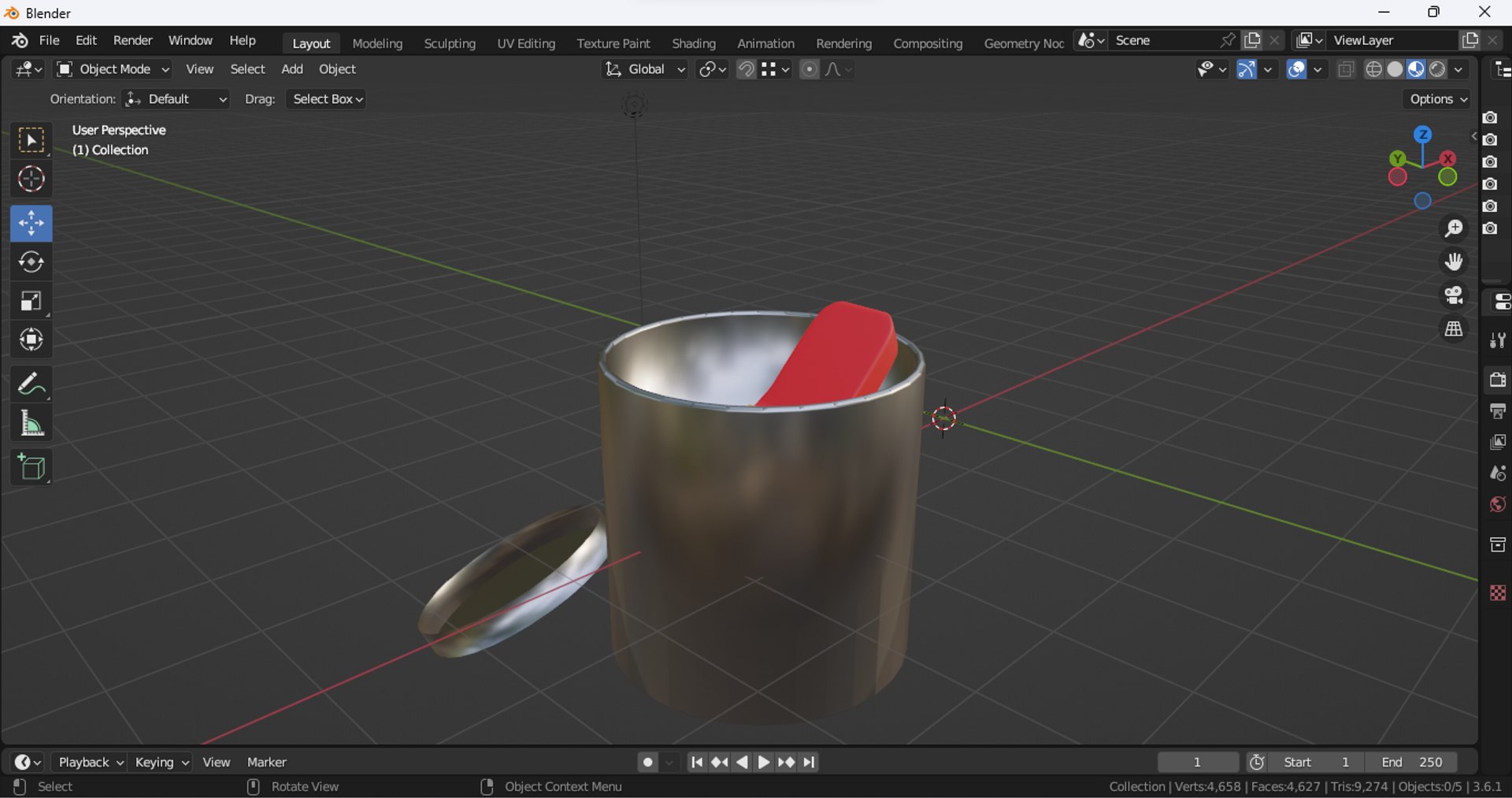Click the Marker menu in timeline
This screenshot has width=1512, height=798.
tap(267, 762)
